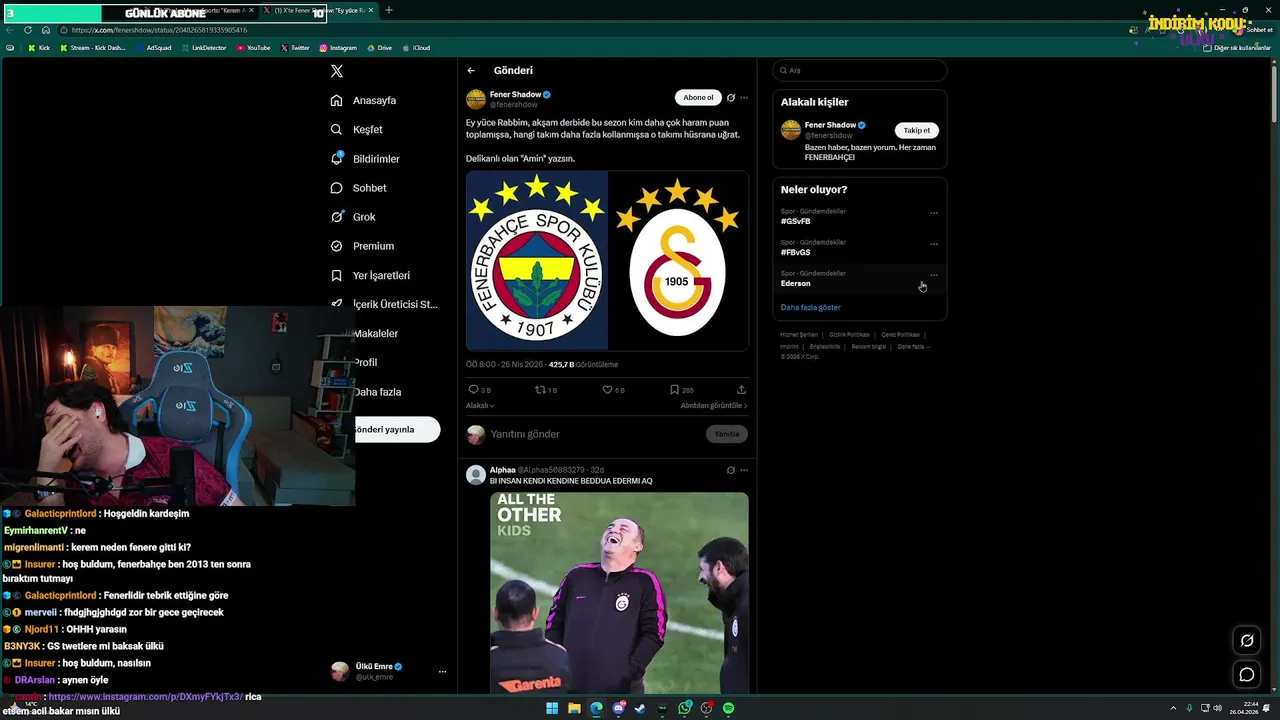Screen dimensions: 1280x720
Task: Click Abone ol subscribe button
Action: pyautogui.click(x=698, y=97)
